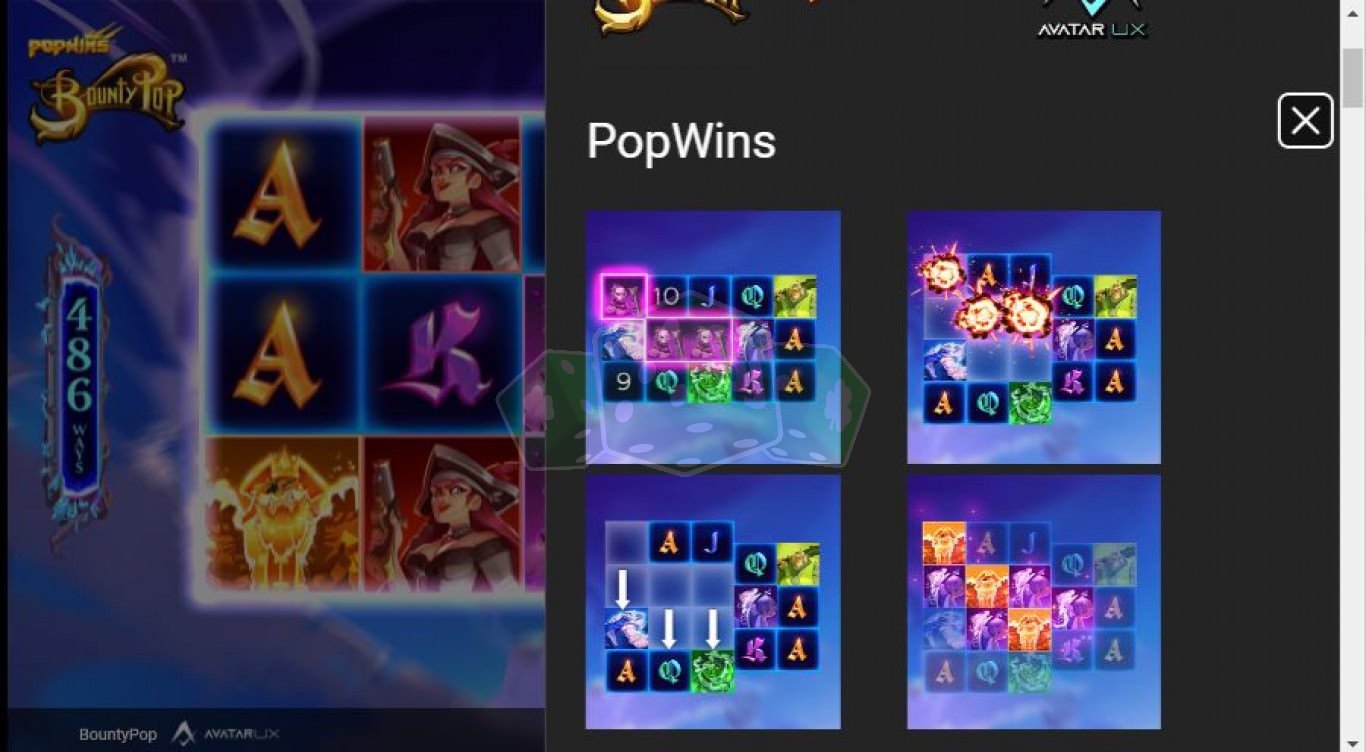Open first PopWins tutorial image with highlighted symbols
This screenshot has width=1366, height=752.
(x=713, y=337)
